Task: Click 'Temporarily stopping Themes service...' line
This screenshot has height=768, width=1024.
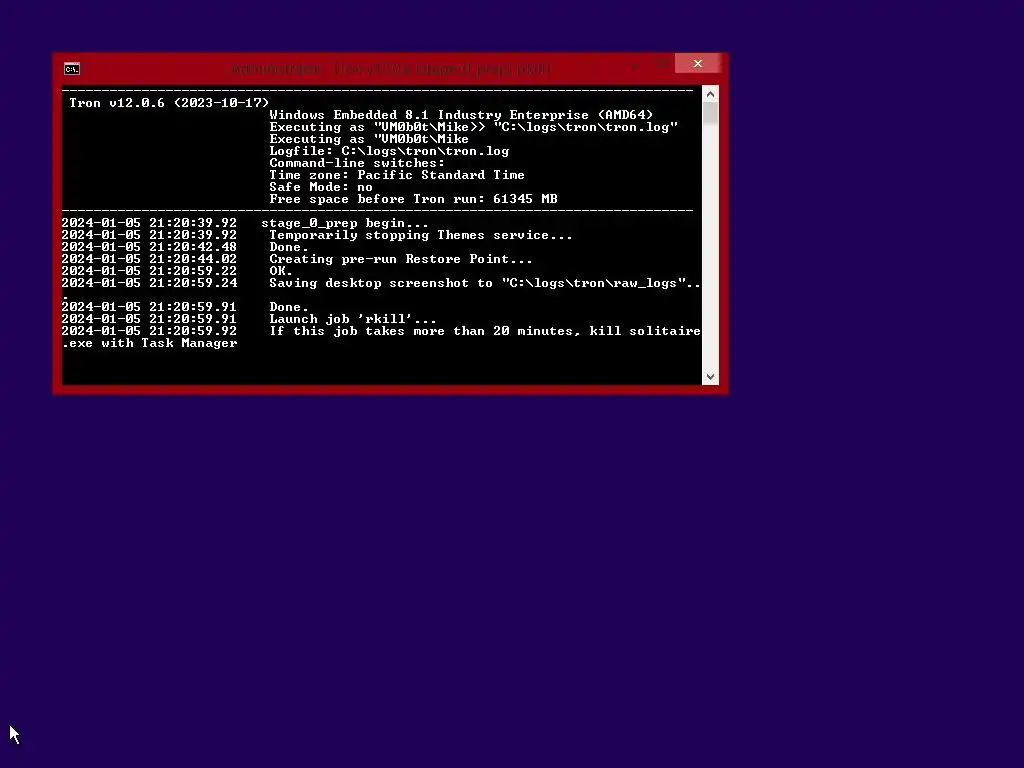Action: [x=421, y=235]
